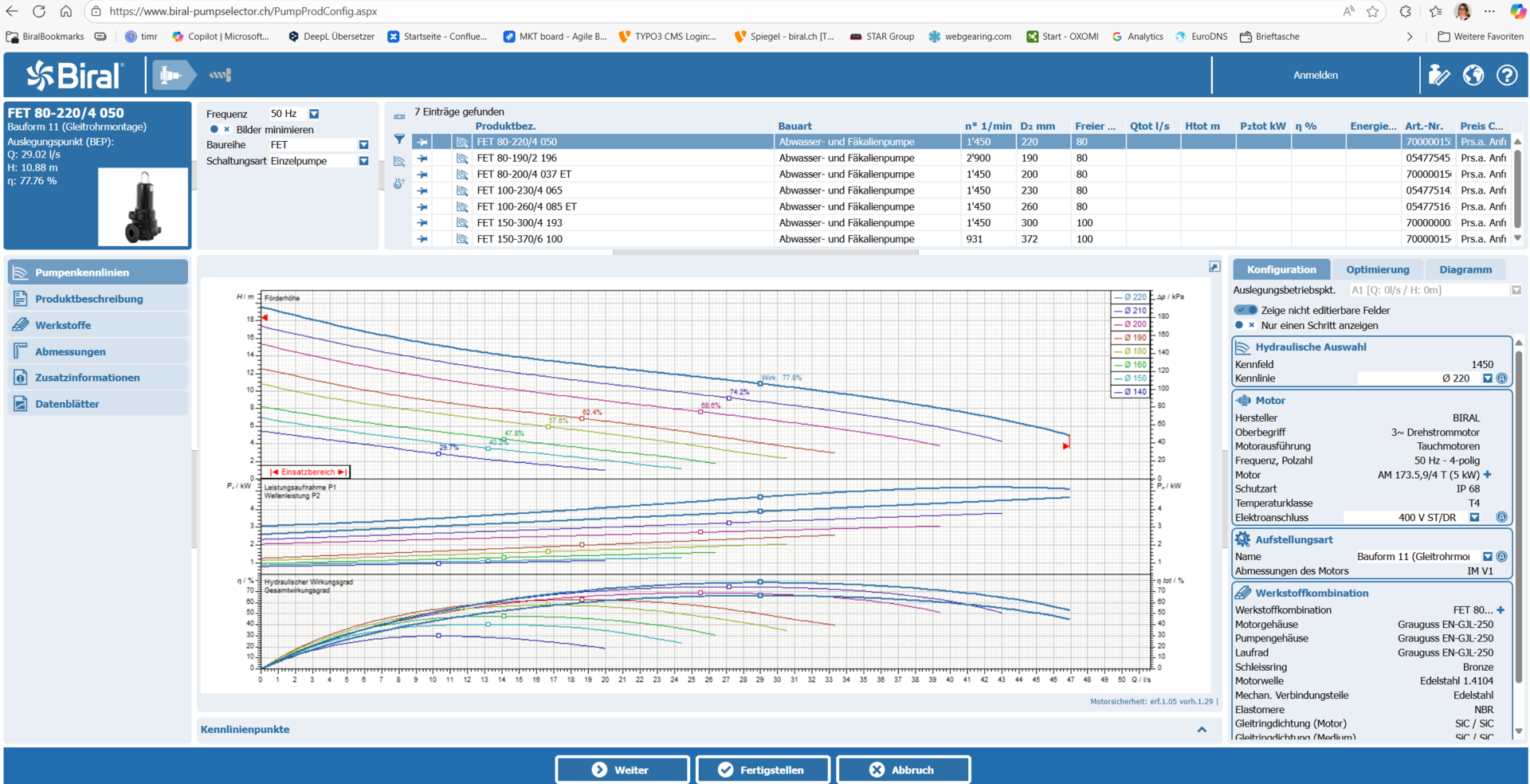
Task: Open the help question mark icon
Action: tap(1506, 75)
